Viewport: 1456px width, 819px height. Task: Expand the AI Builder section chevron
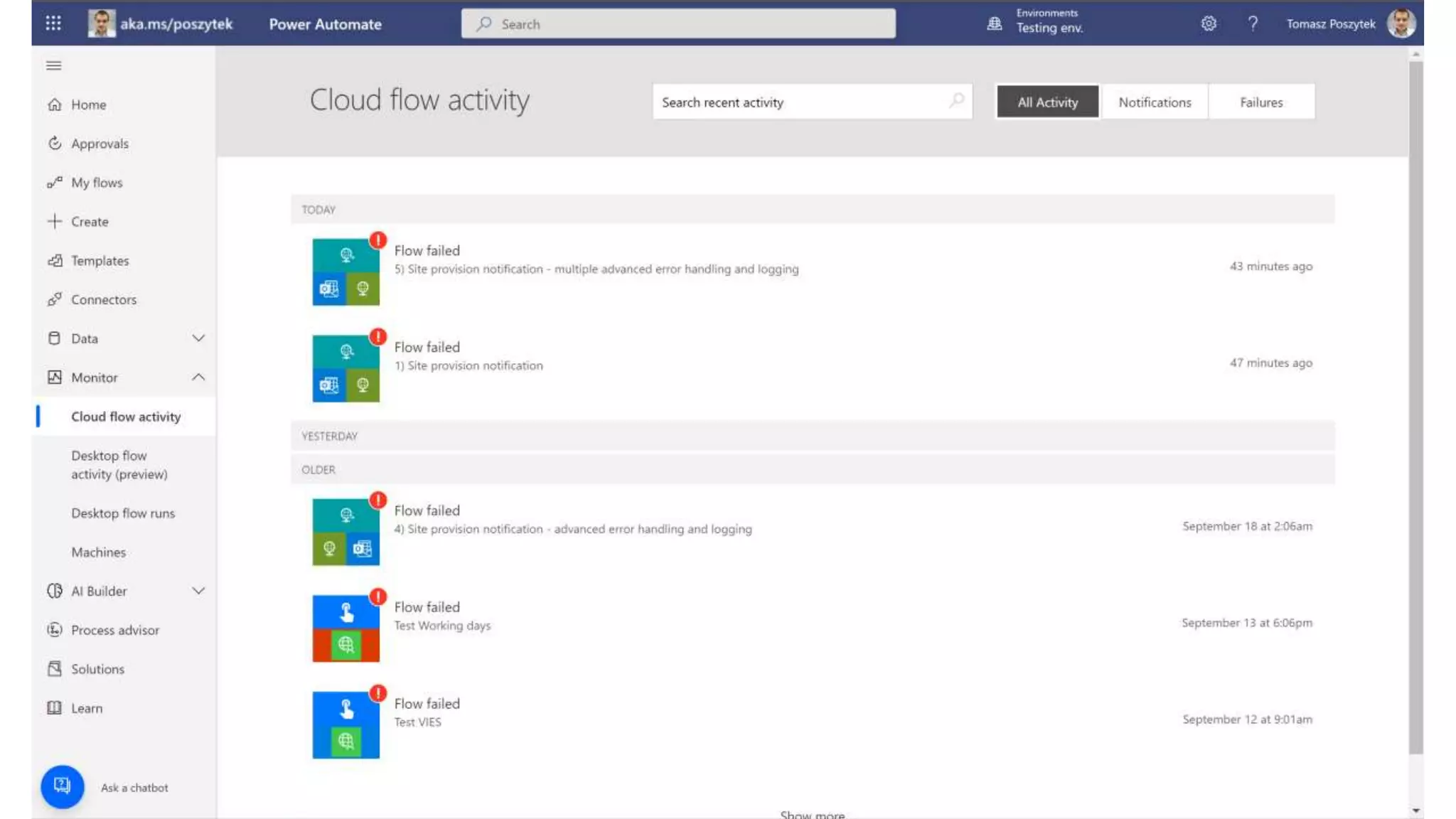point(198,591)
